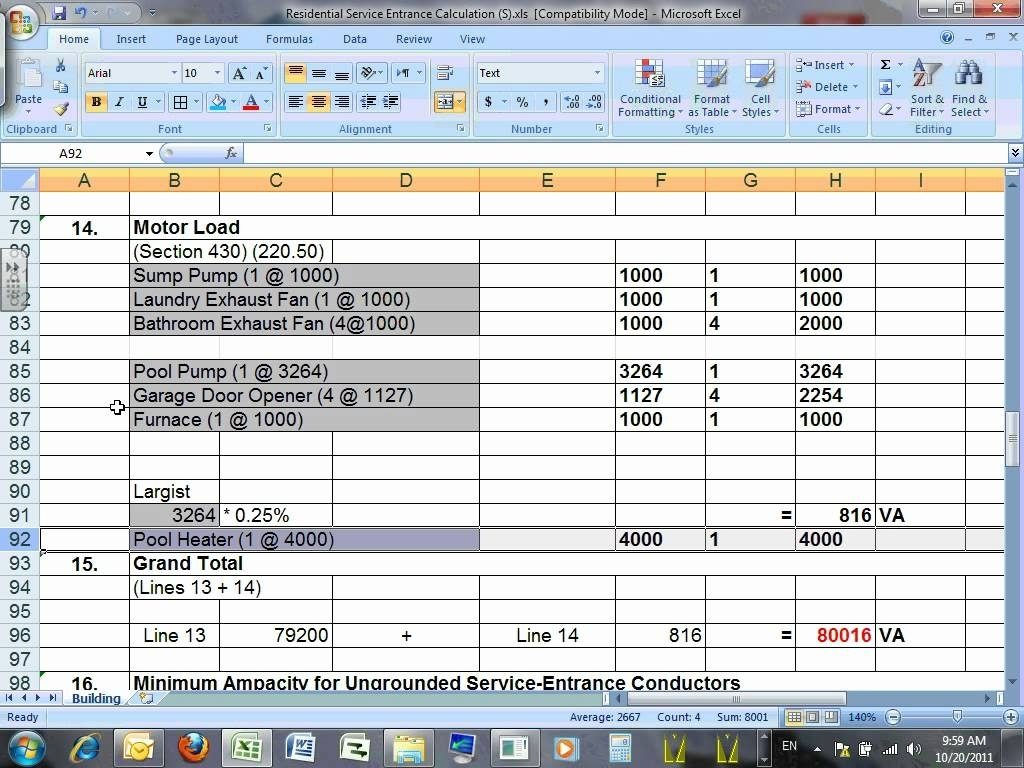Viewport: 1024px width, 768px height.
Task: Select the Find & Select icon
Action: click(969, 88)
